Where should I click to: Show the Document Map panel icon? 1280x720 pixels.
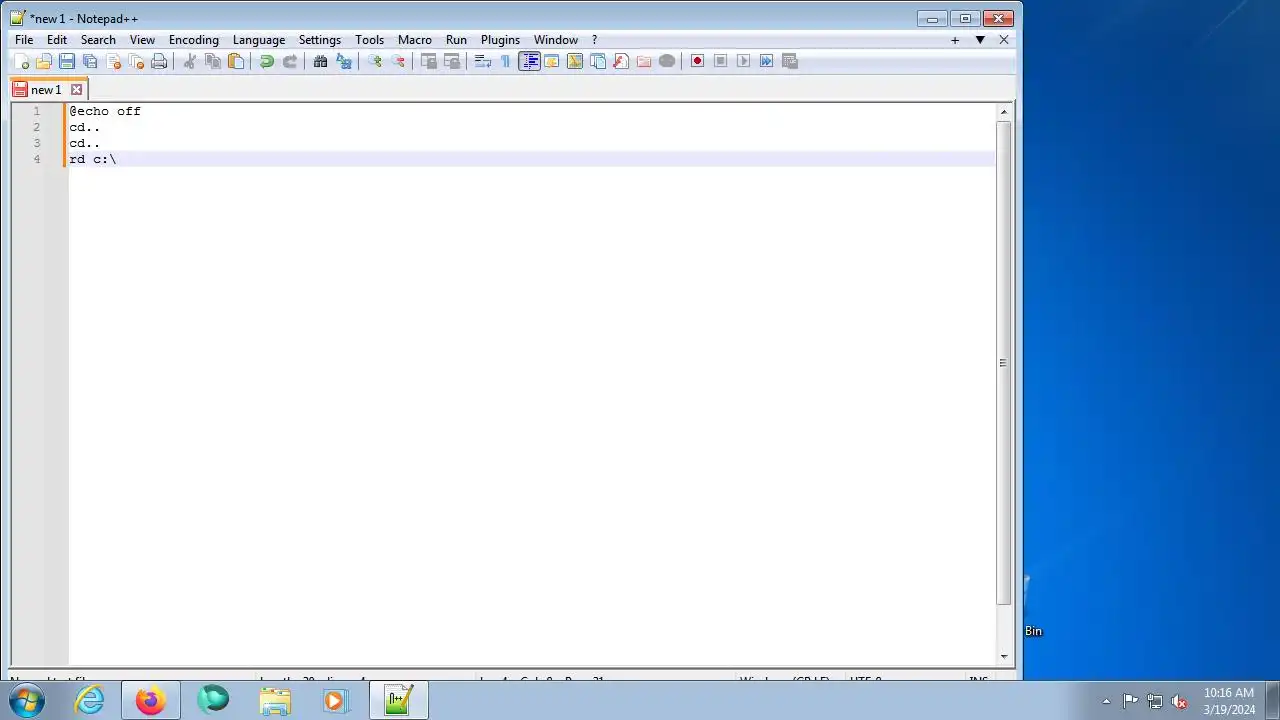coord(575,61)
